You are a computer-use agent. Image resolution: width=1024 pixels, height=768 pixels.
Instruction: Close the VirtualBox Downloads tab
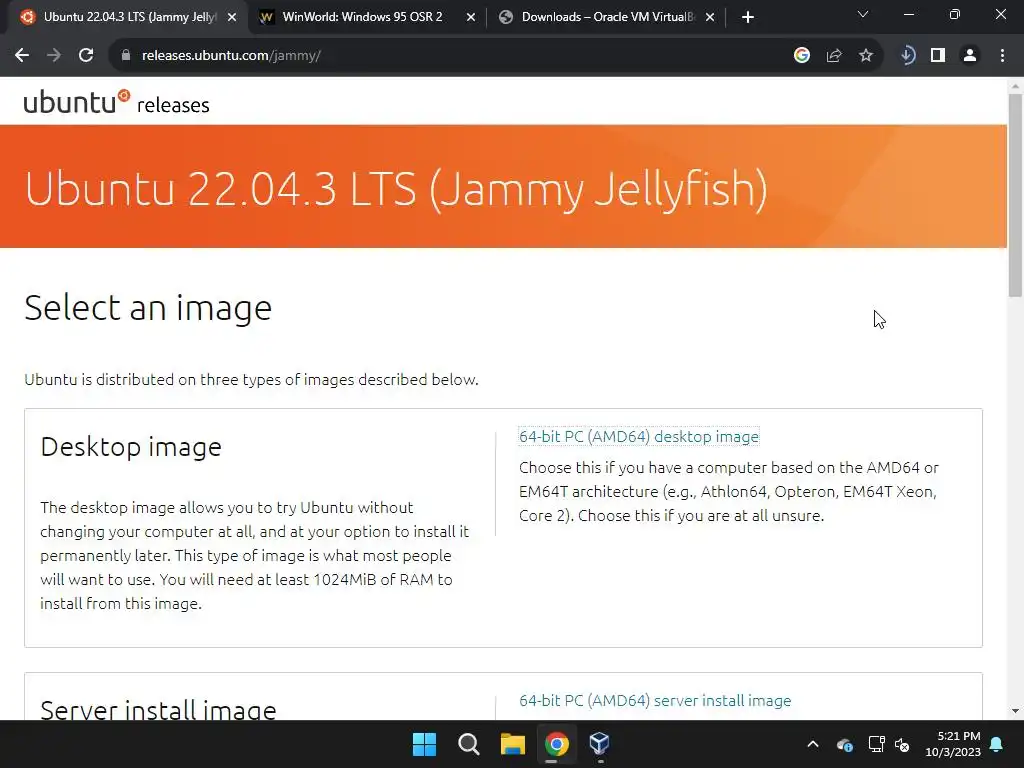tap(710, 17)
